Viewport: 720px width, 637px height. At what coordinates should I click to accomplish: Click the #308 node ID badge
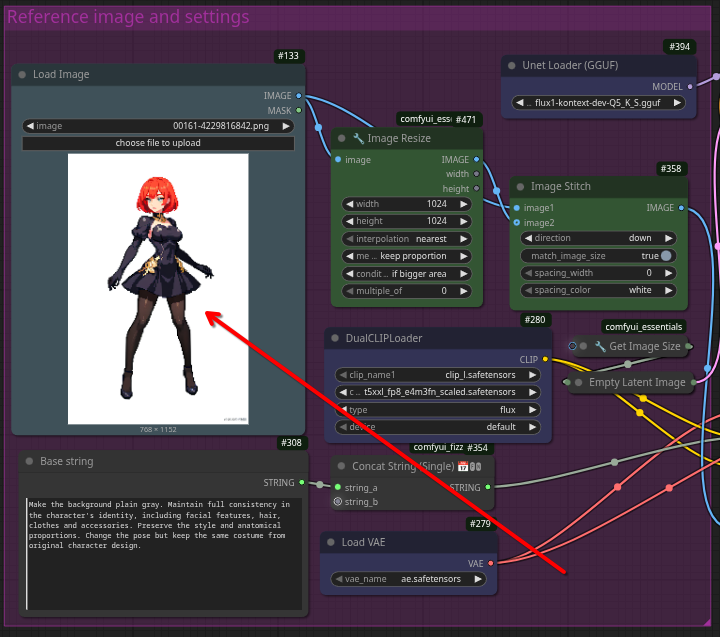pyautogui.click(x=292, y=443)
